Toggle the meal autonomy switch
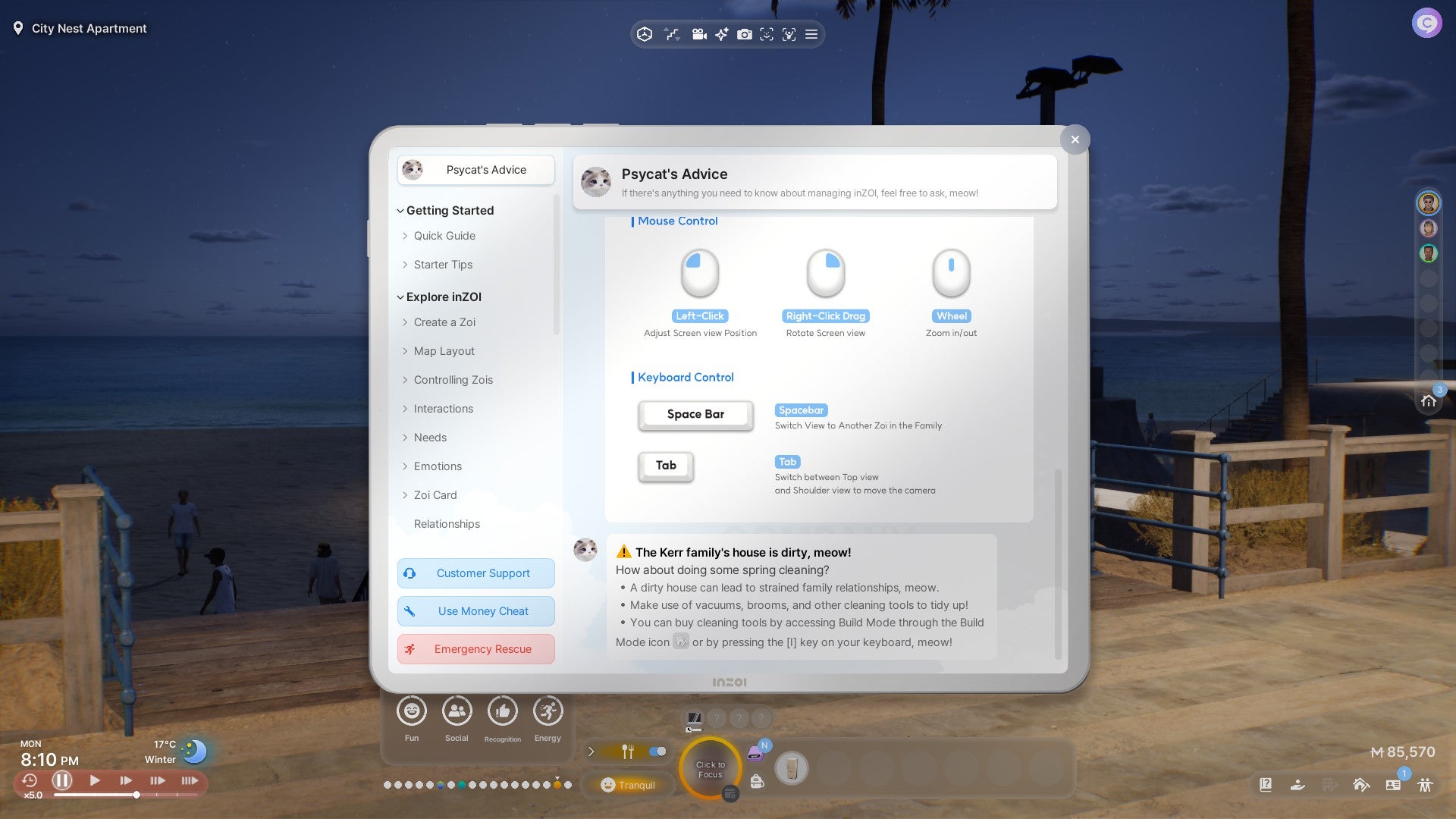The width and height of the screenshot is (1456, 819). click(657, 752)
